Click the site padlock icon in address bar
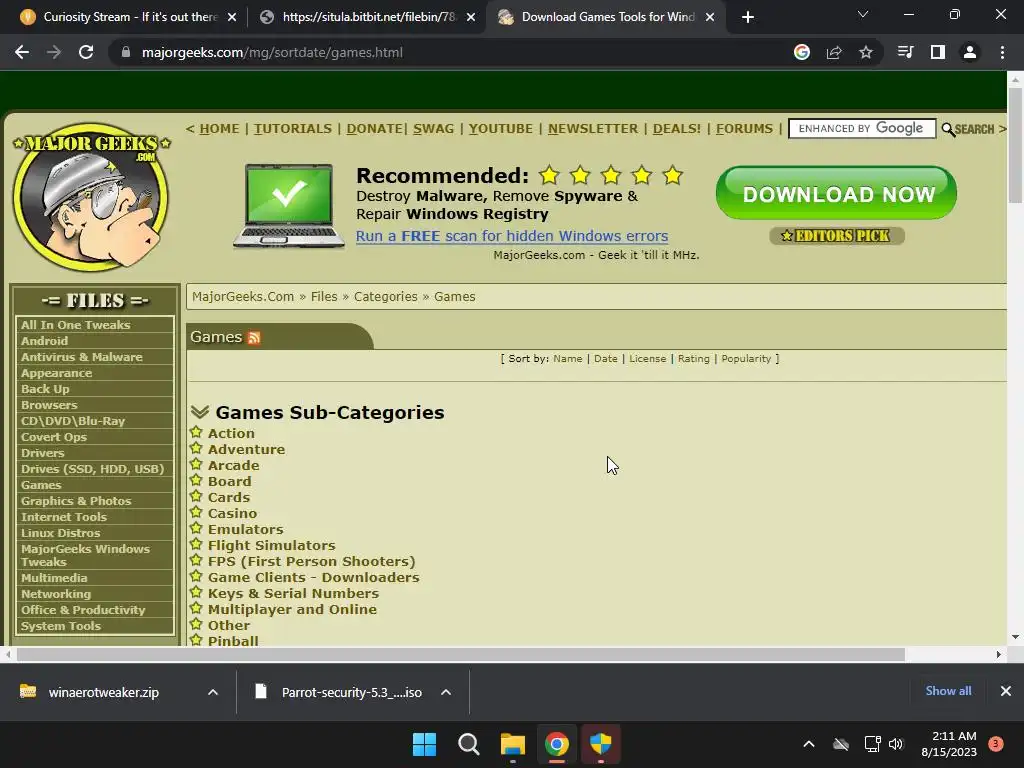Screen dimensions: 1024x768 (125, 52)
